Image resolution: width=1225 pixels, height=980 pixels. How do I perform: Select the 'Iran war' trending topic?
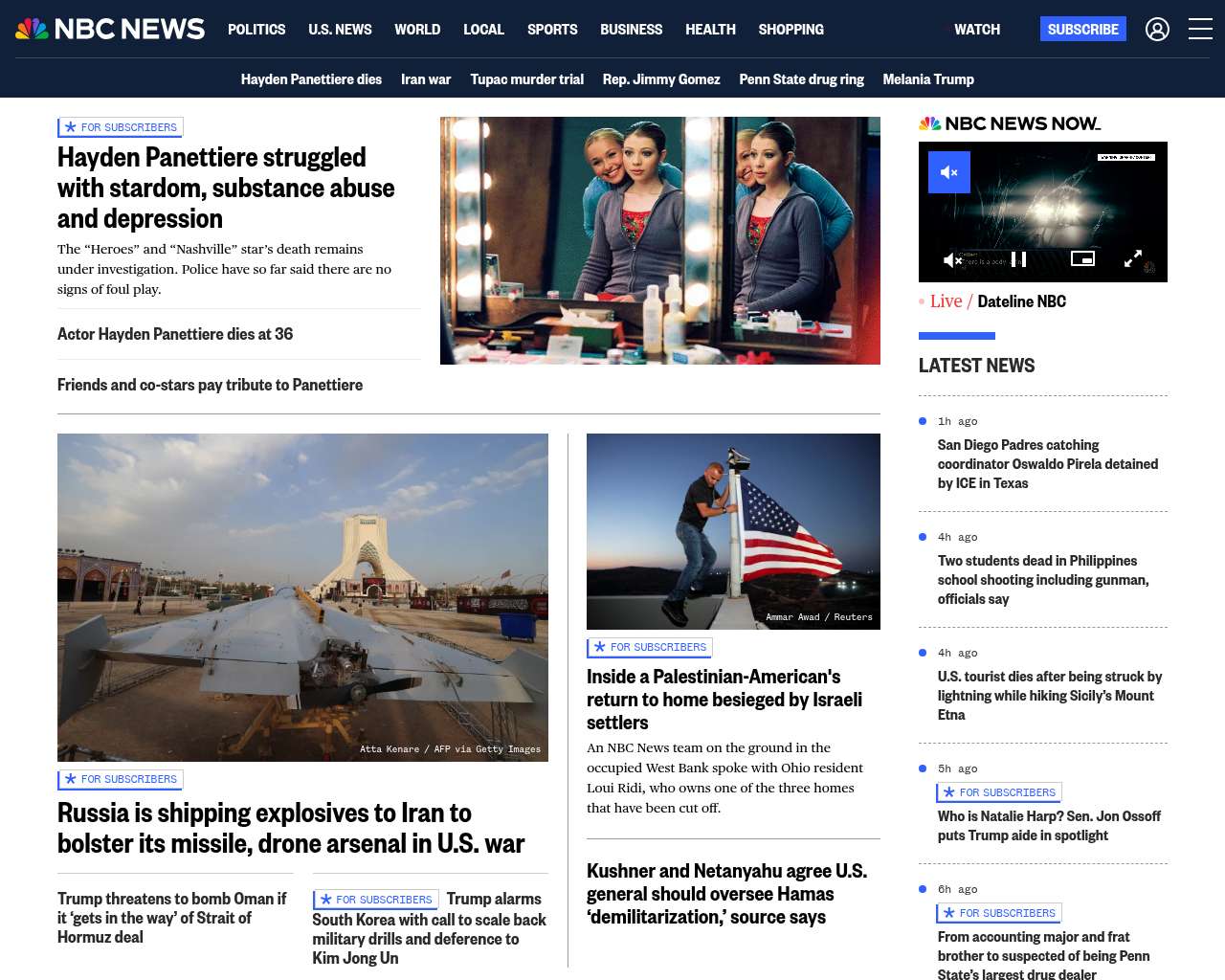click(x=426, y=79)
